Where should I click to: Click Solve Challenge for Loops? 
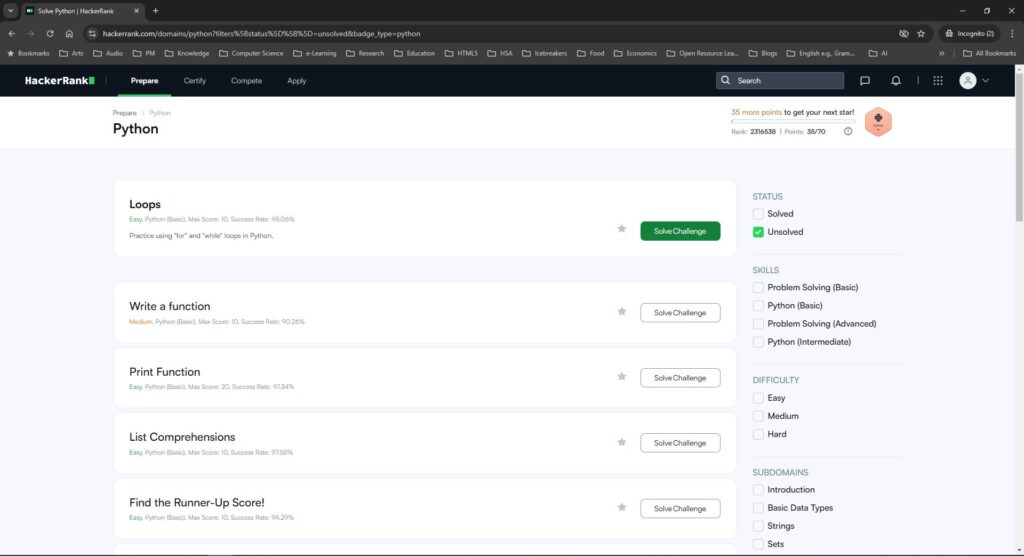pos(680,231)
